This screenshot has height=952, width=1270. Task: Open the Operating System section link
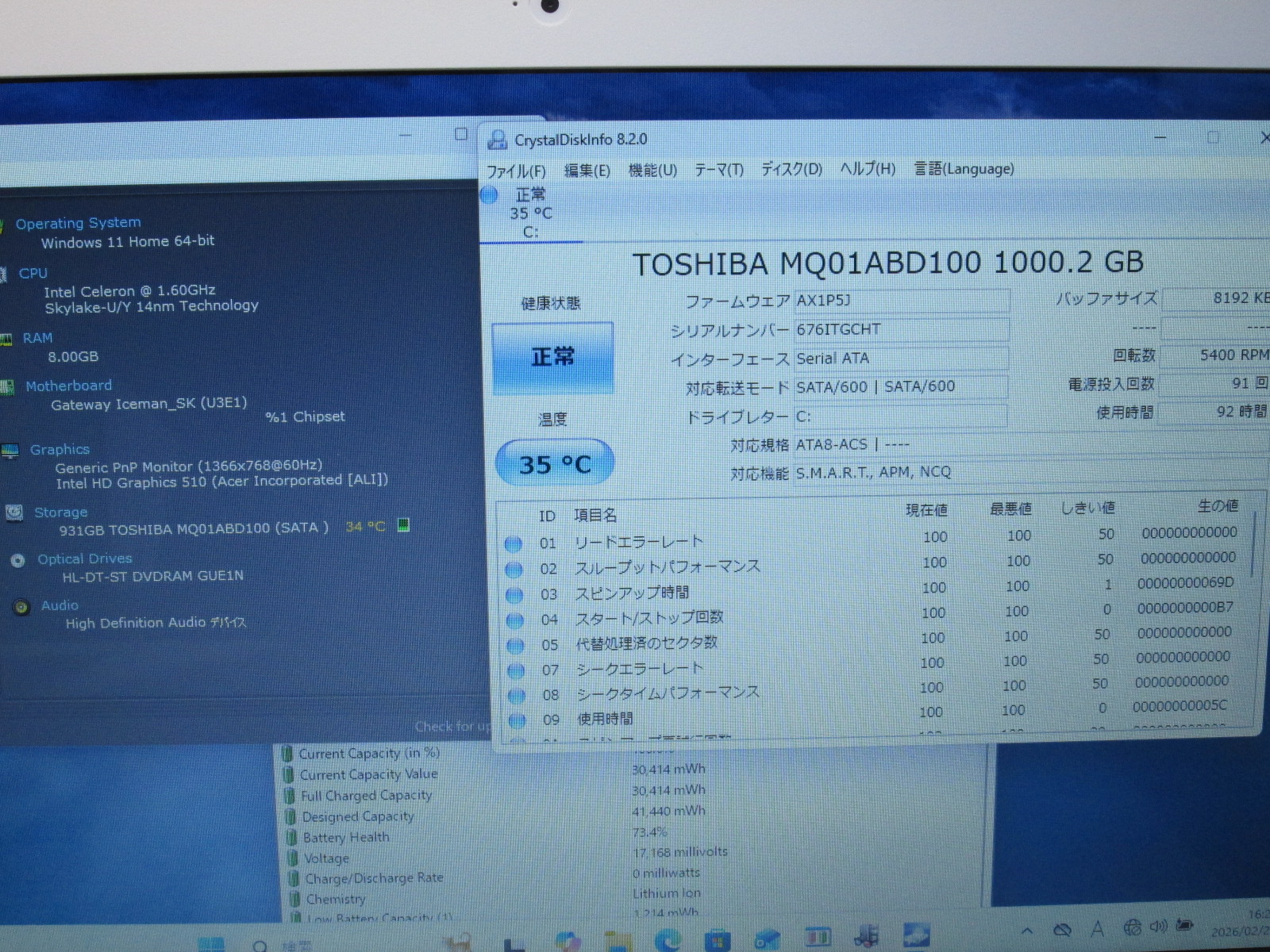pos(78,223)
